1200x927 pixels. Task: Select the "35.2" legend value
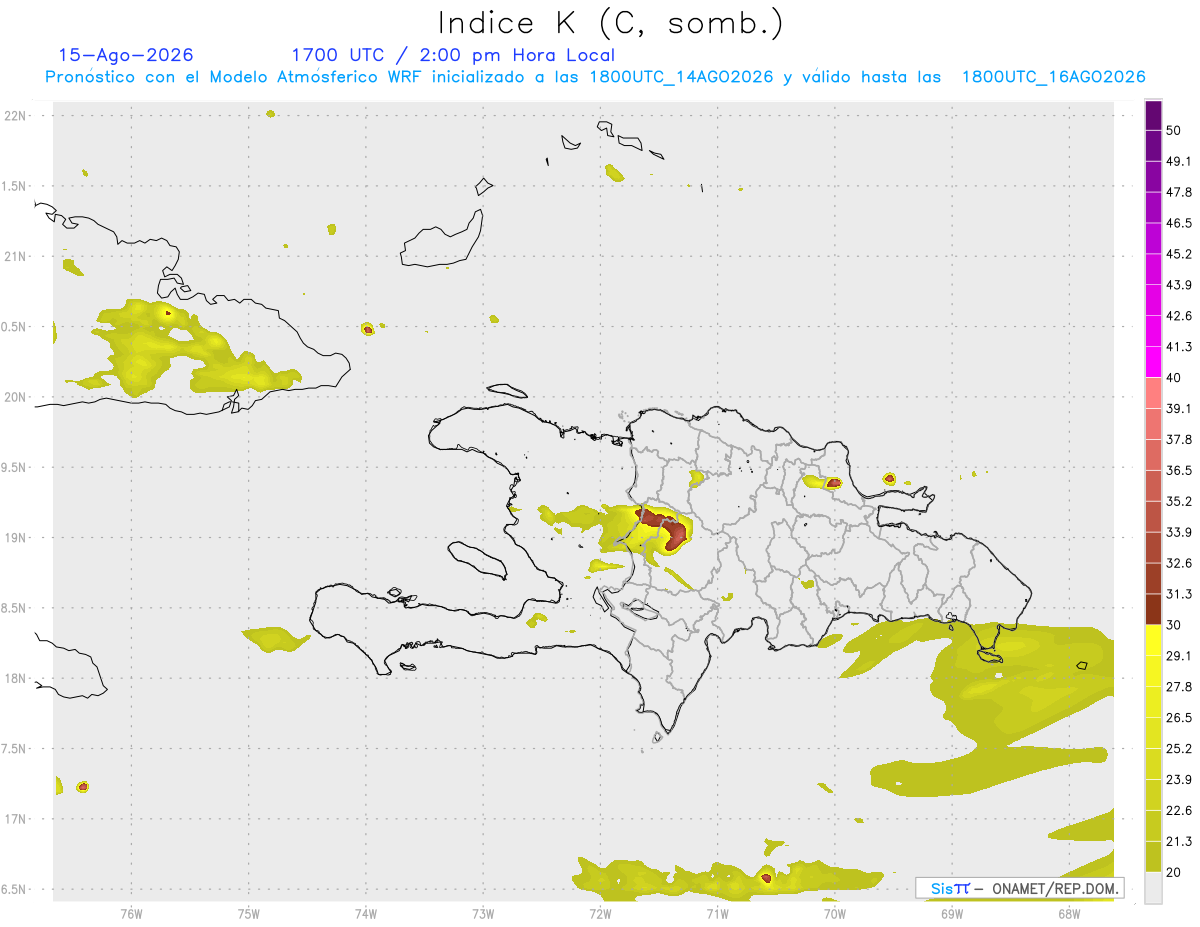click(x=1179, y=501)
